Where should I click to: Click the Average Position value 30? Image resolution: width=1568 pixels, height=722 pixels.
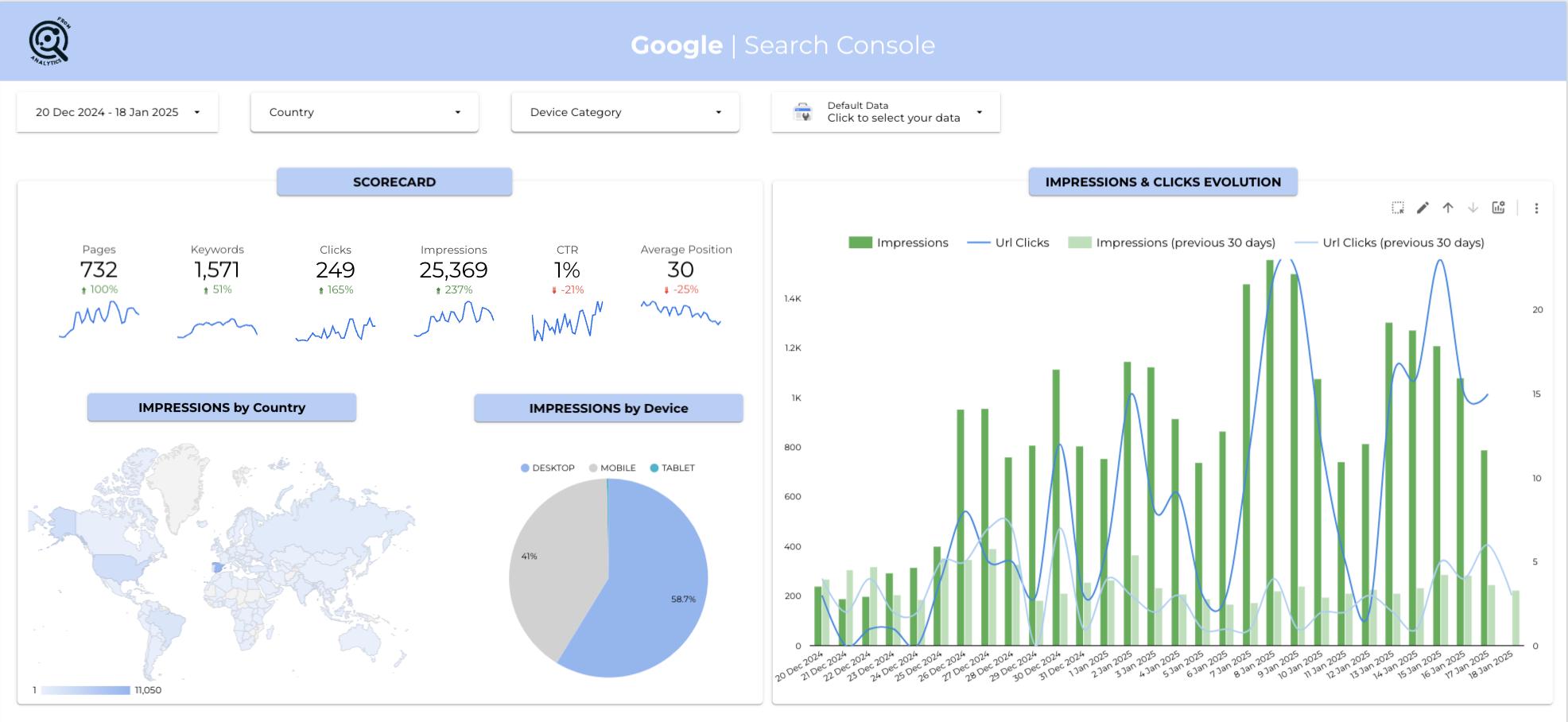coord(681,270)
